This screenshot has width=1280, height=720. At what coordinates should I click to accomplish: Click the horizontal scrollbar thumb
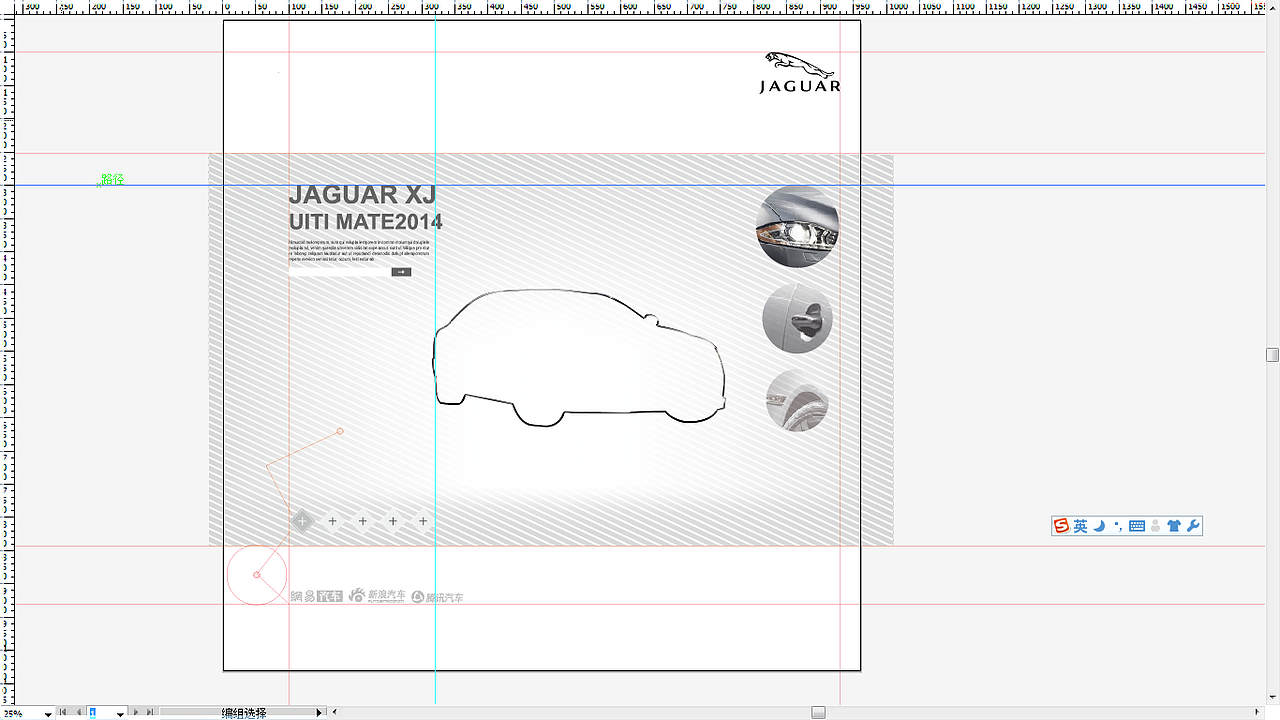(x=818, y=712)
